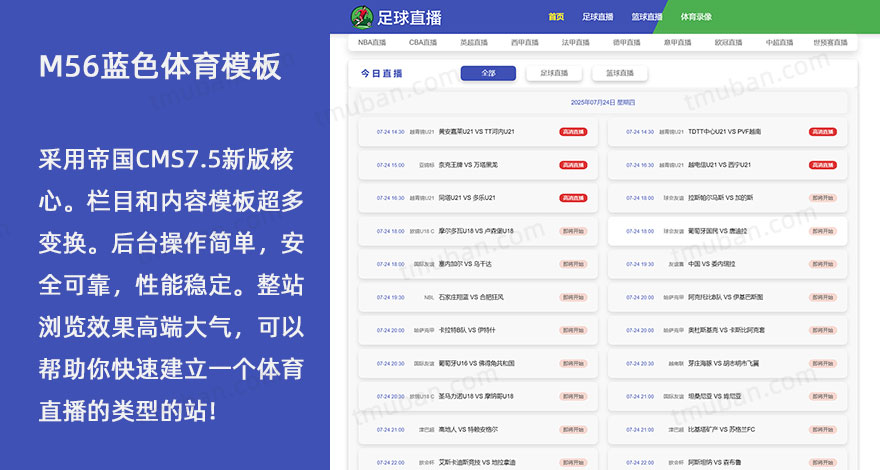Viewport: 880px width, 470px height.
Task: Click 高清直播 badge for 黄安嘉莱U21 match
Action: pos(573,132)
